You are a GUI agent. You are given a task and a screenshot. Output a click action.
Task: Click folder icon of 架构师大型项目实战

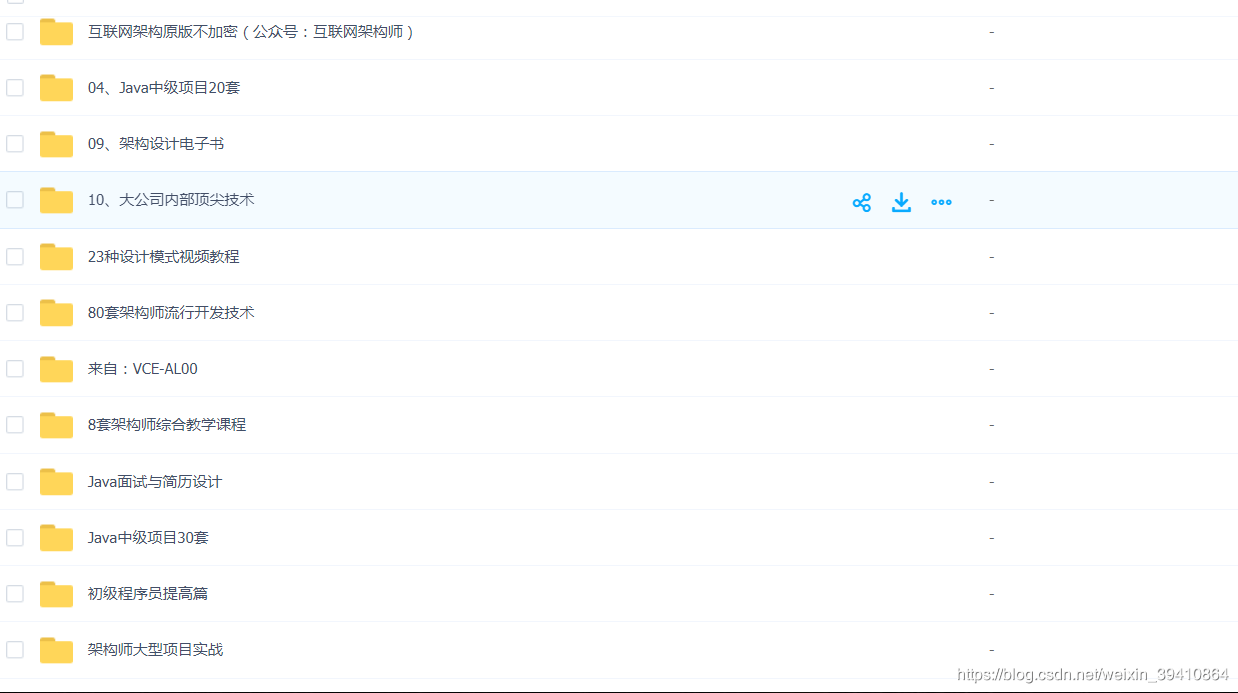pos(57,650)
